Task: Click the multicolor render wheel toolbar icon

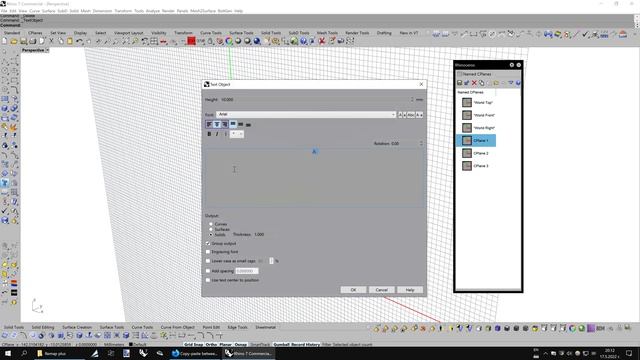Action: click(x=229, y=41)
